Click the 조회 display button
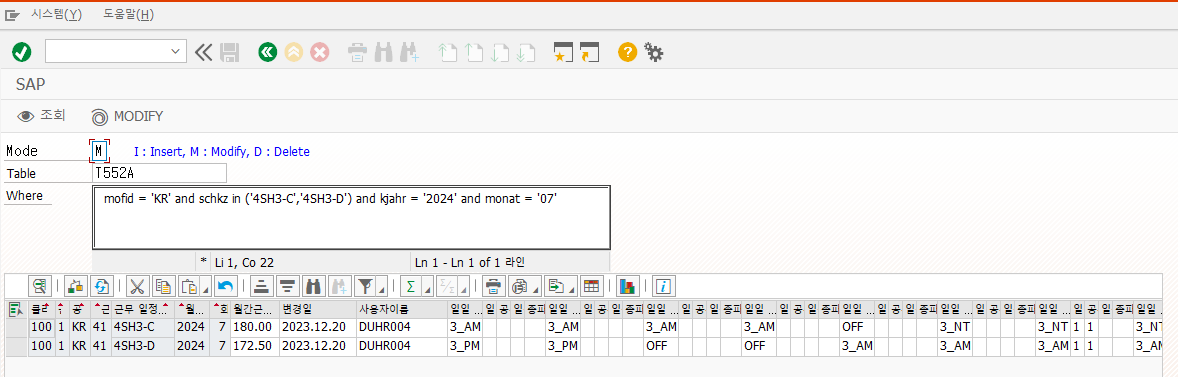Screen dimensions: 1178x377 tap(42, 116)
